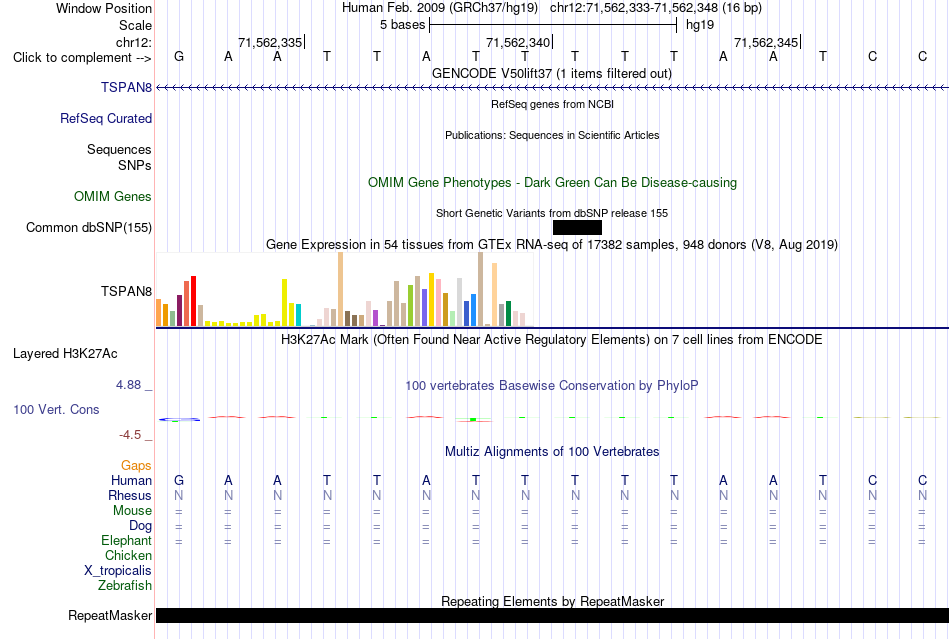This screenshot has width=950, height=639.
Task: Open the OMIM Genes track label
Action: coord(112,196)
